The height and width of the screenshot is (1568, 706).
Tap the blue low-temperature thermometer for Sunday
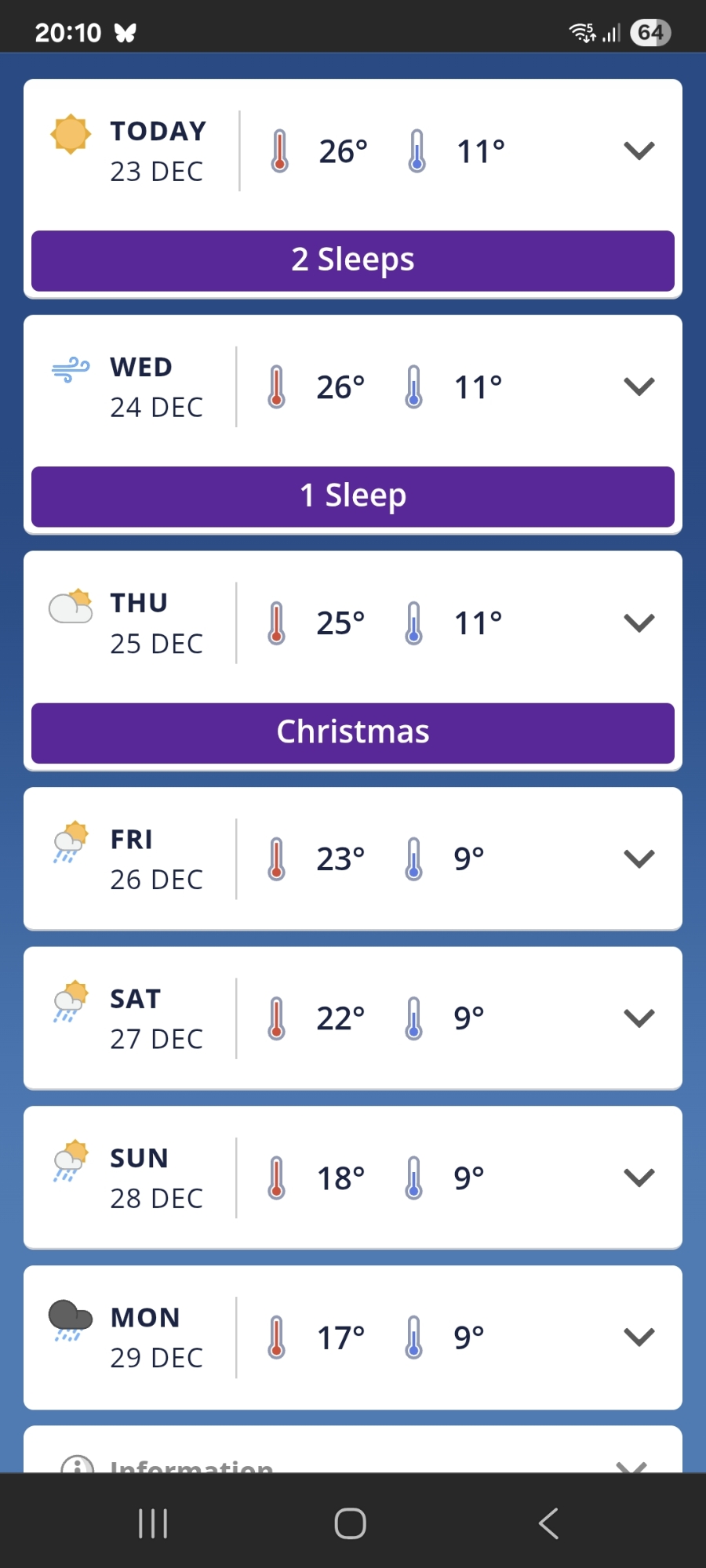click(x=413, y=1178)
